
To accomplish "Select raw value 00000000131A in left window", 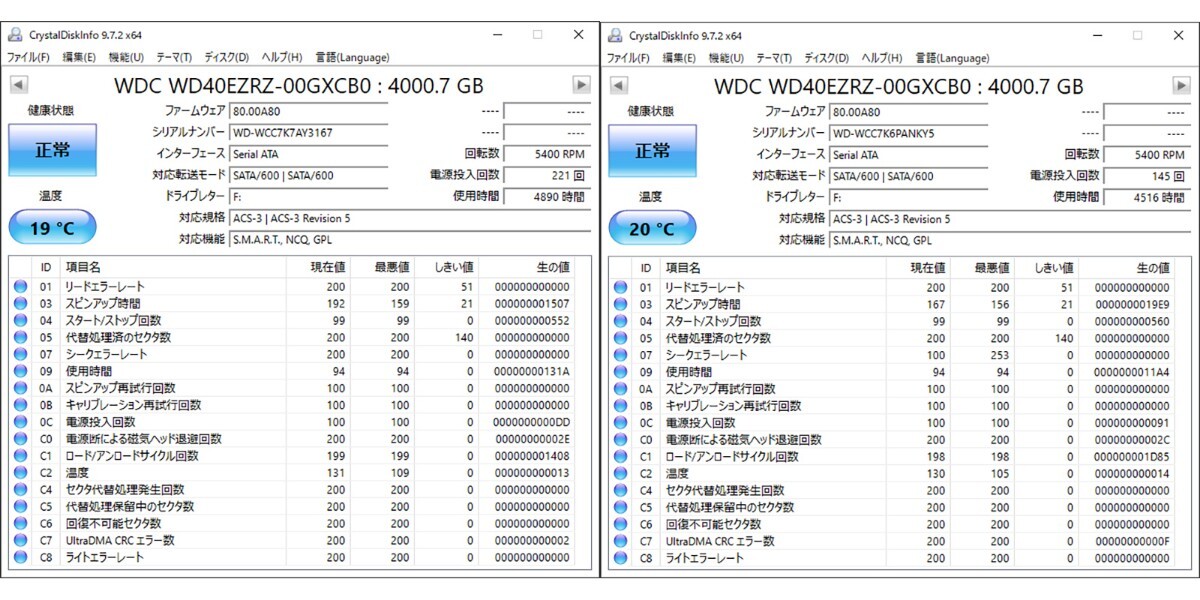I will 531,372.
